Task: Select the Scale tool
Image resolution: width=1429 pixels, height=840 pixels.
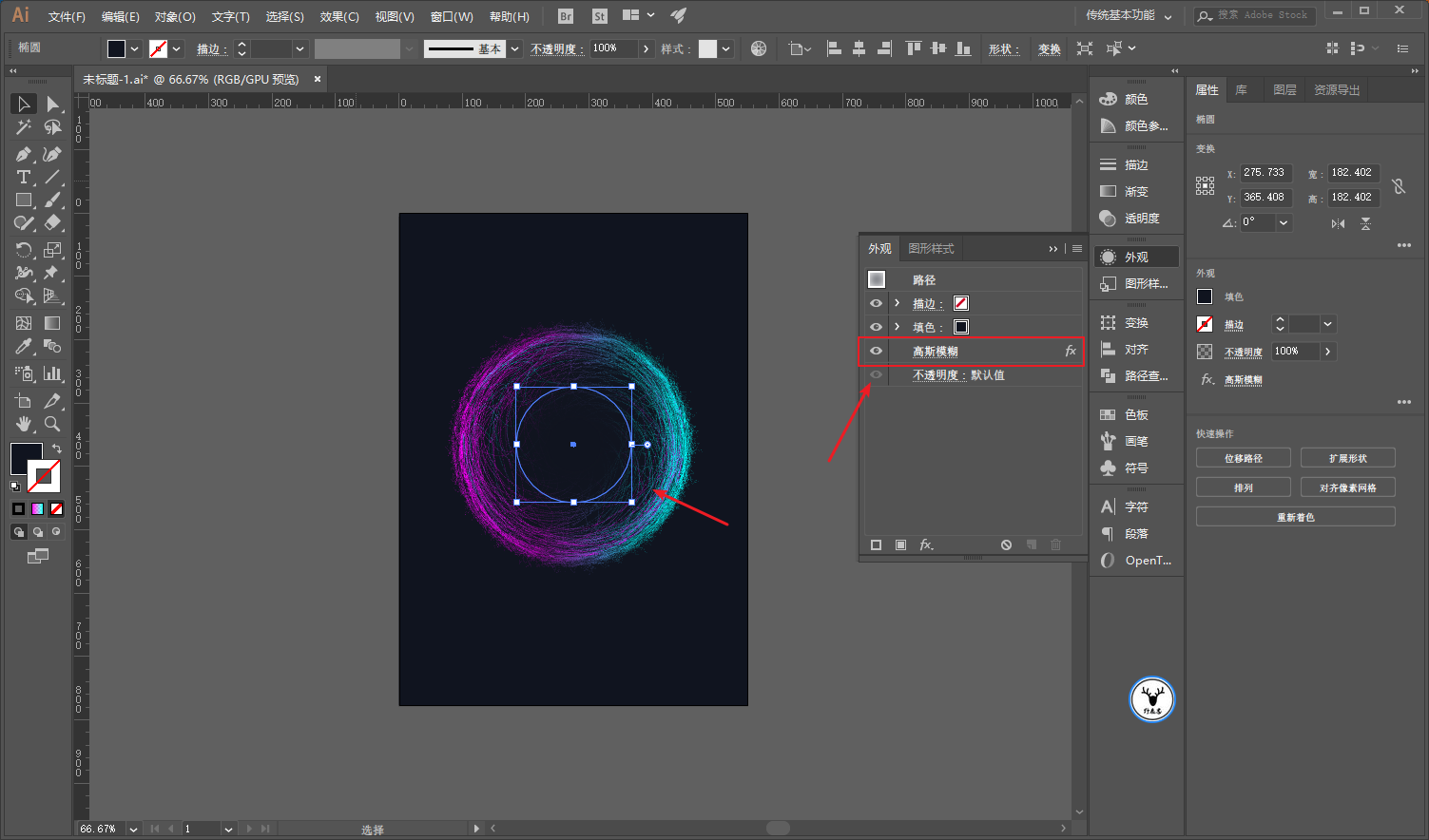Action: coord(52,250)
